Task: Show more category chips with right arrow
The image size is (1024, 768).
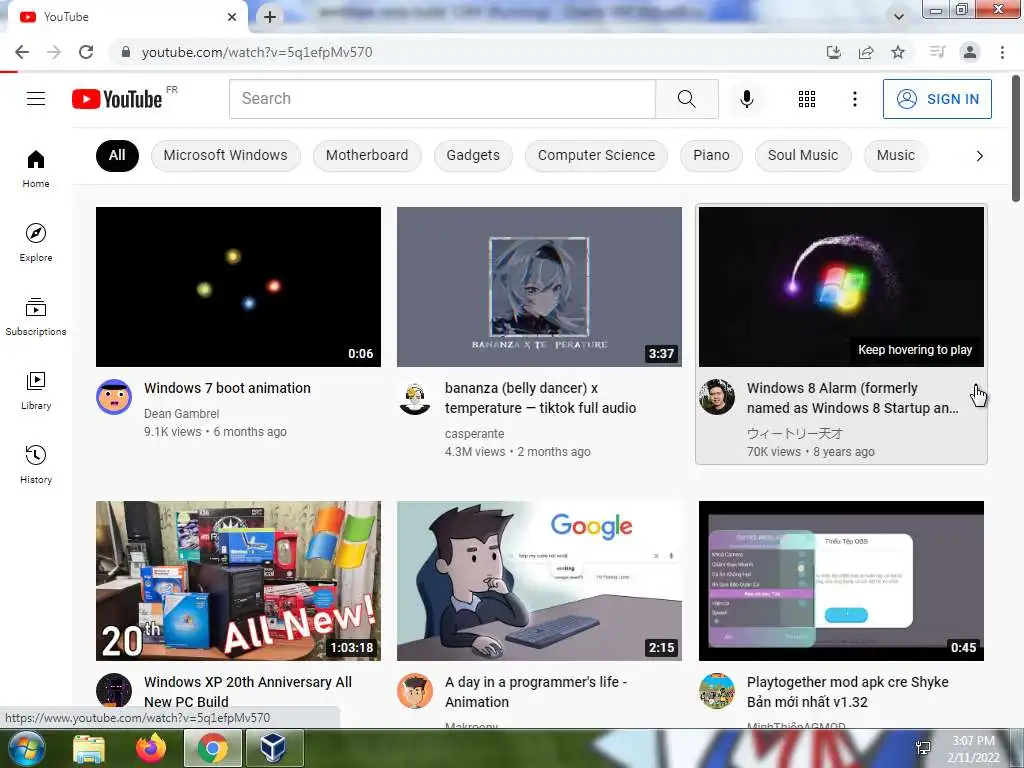Action: (980, 155)
